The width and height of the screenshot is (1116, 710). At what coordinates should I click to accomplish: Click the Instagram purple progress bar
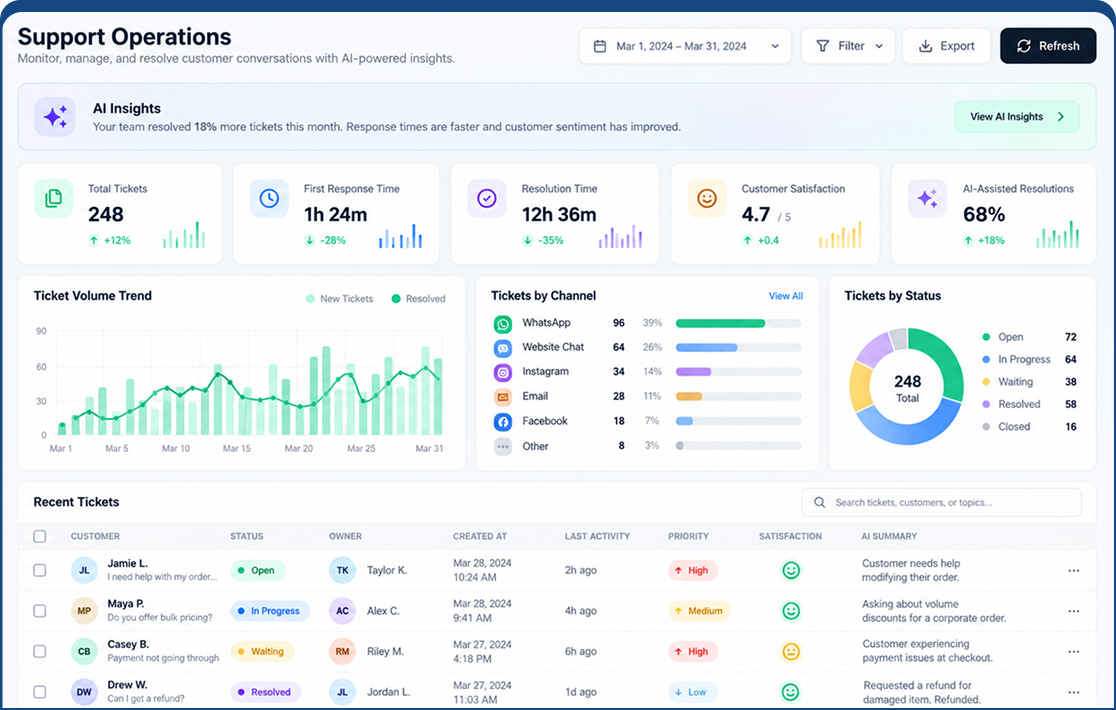click(693, 372)
